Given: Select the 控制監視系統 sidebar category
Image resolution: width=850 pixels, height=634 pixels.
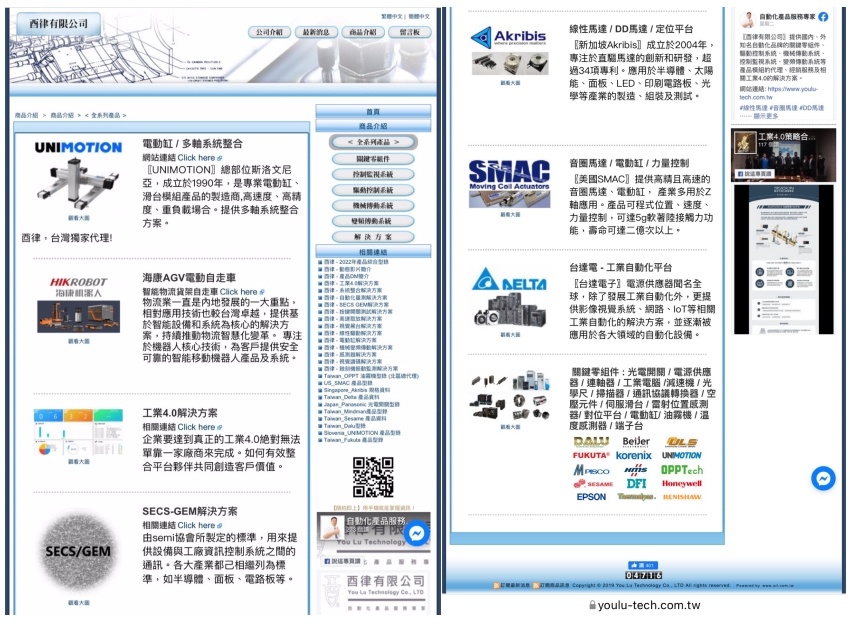Looking at the screenshot, I should coord(373,175).
